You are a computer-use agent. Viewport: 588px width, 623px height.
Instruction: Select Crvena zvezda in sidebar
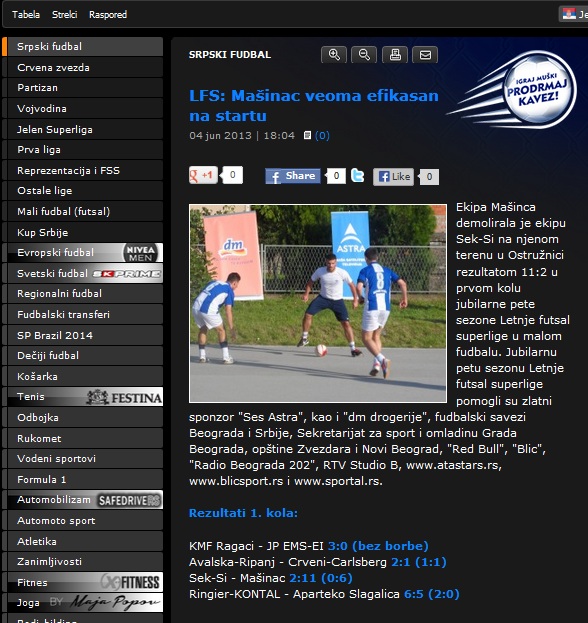click(x=83, y=68)
